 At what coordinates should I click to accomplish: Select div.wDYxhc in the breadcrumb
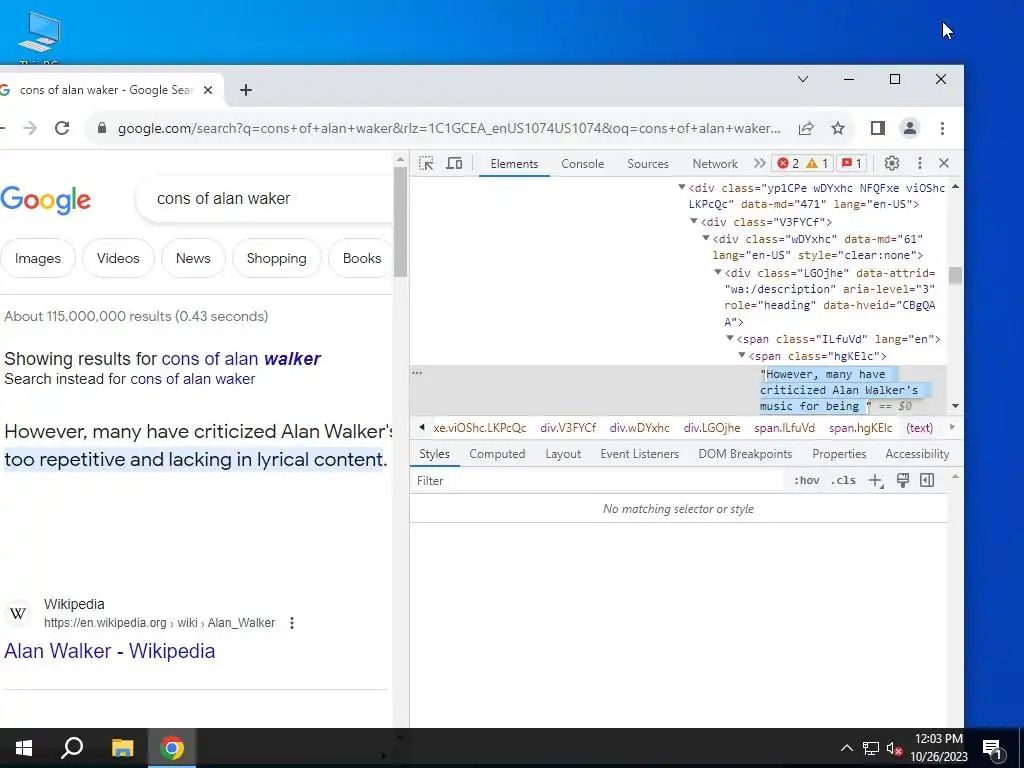[x=639, y=428]
